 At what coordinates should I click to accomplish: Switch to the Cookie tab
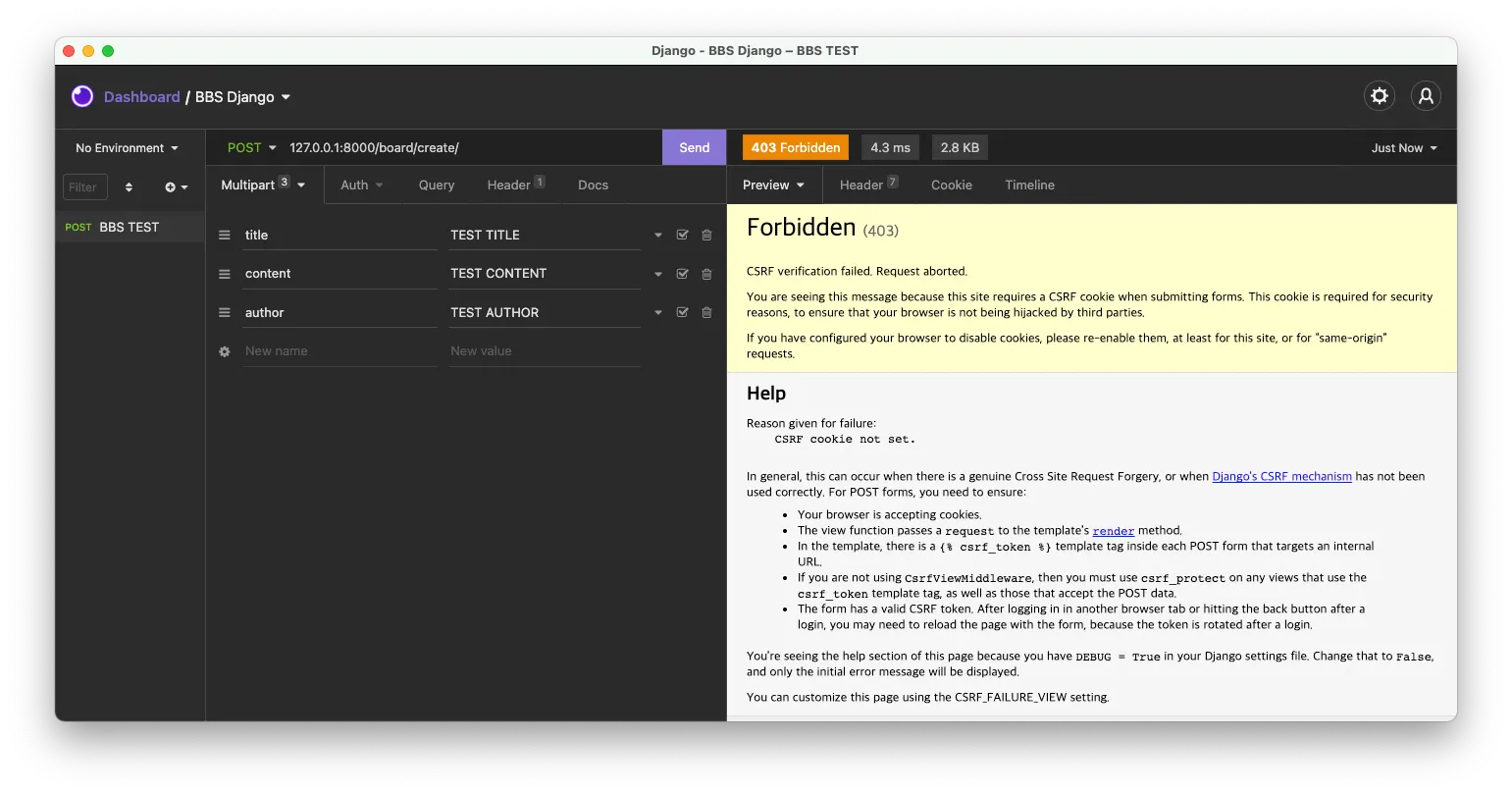[952, 185]
